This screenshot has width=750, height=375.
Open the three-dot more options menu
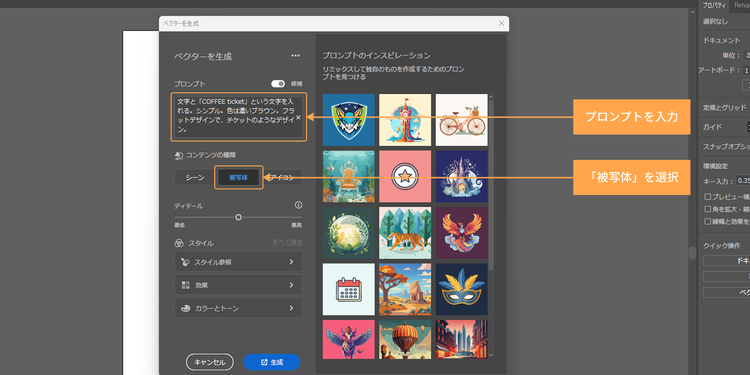tap(296, 56)
